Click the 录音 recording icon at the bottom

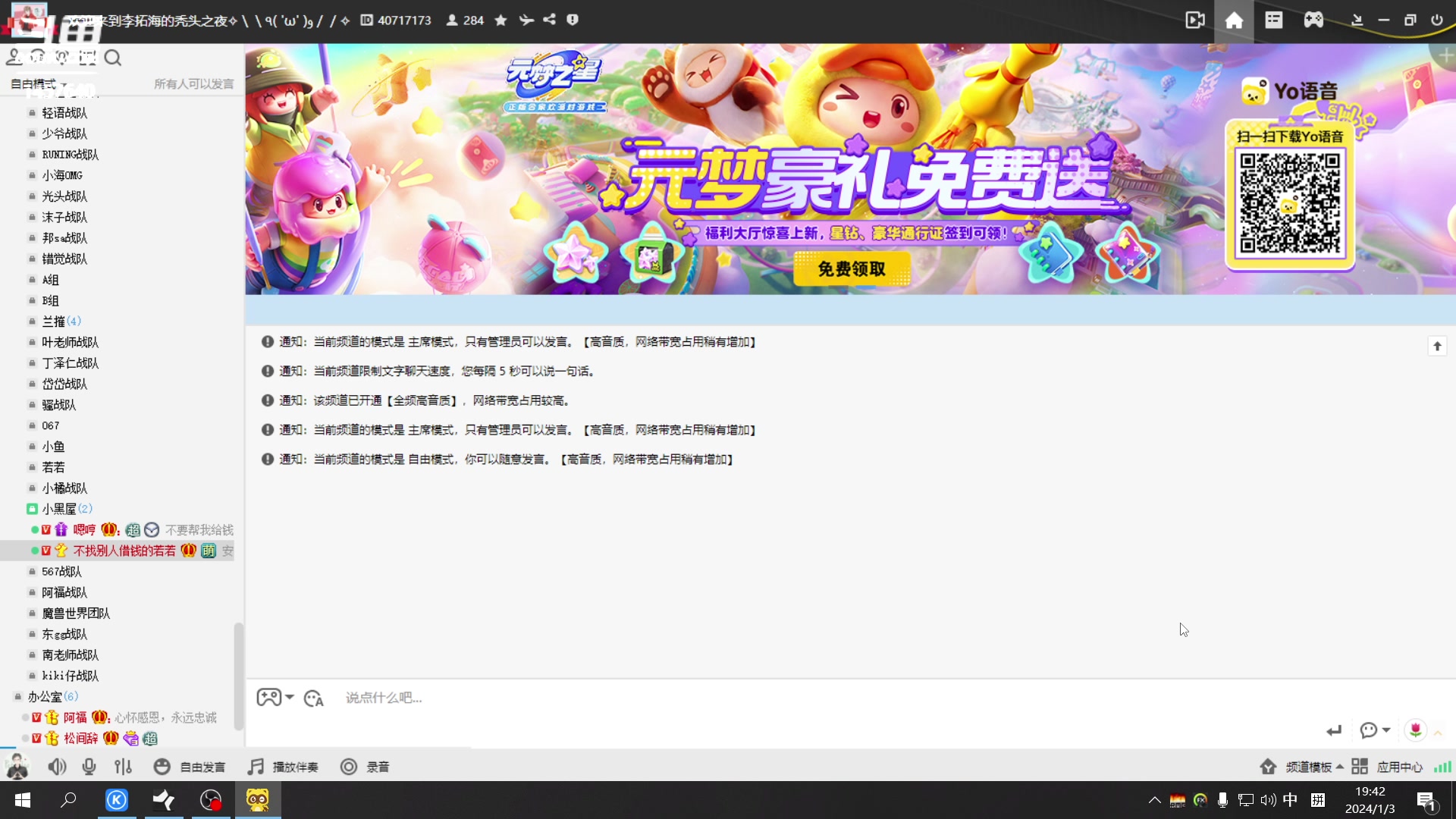click(x=349, y=767)
